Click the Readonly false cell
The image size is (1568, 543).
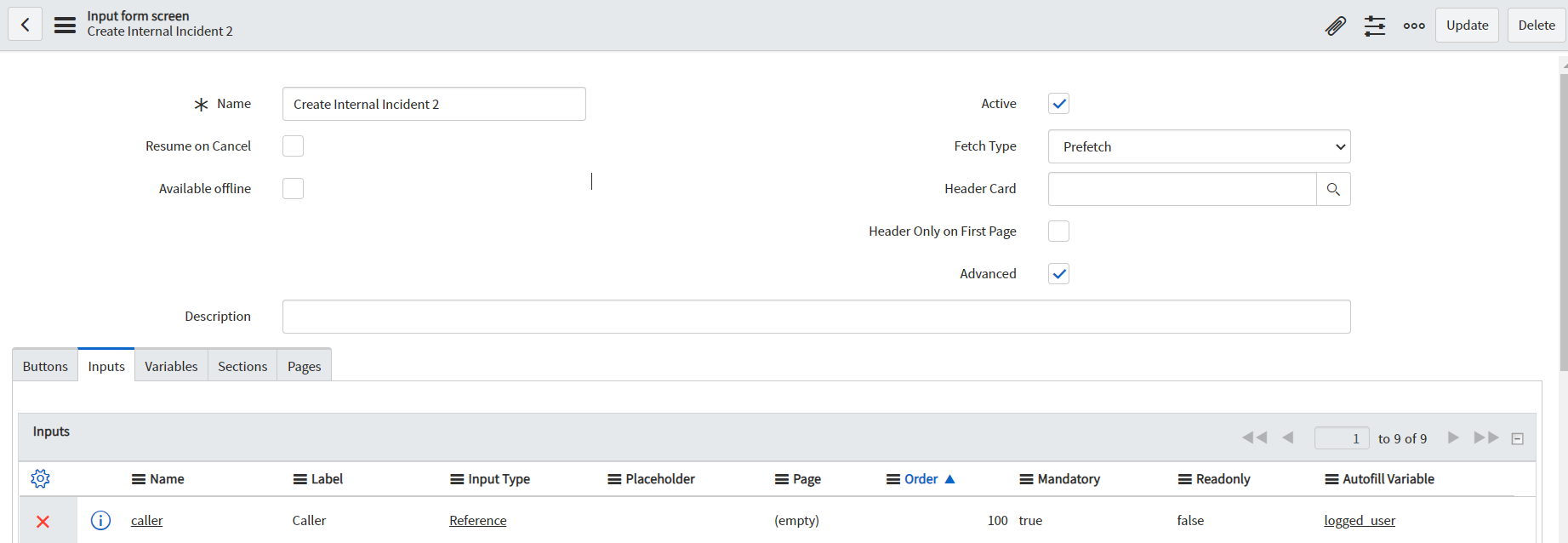[x=1190, y=521]
